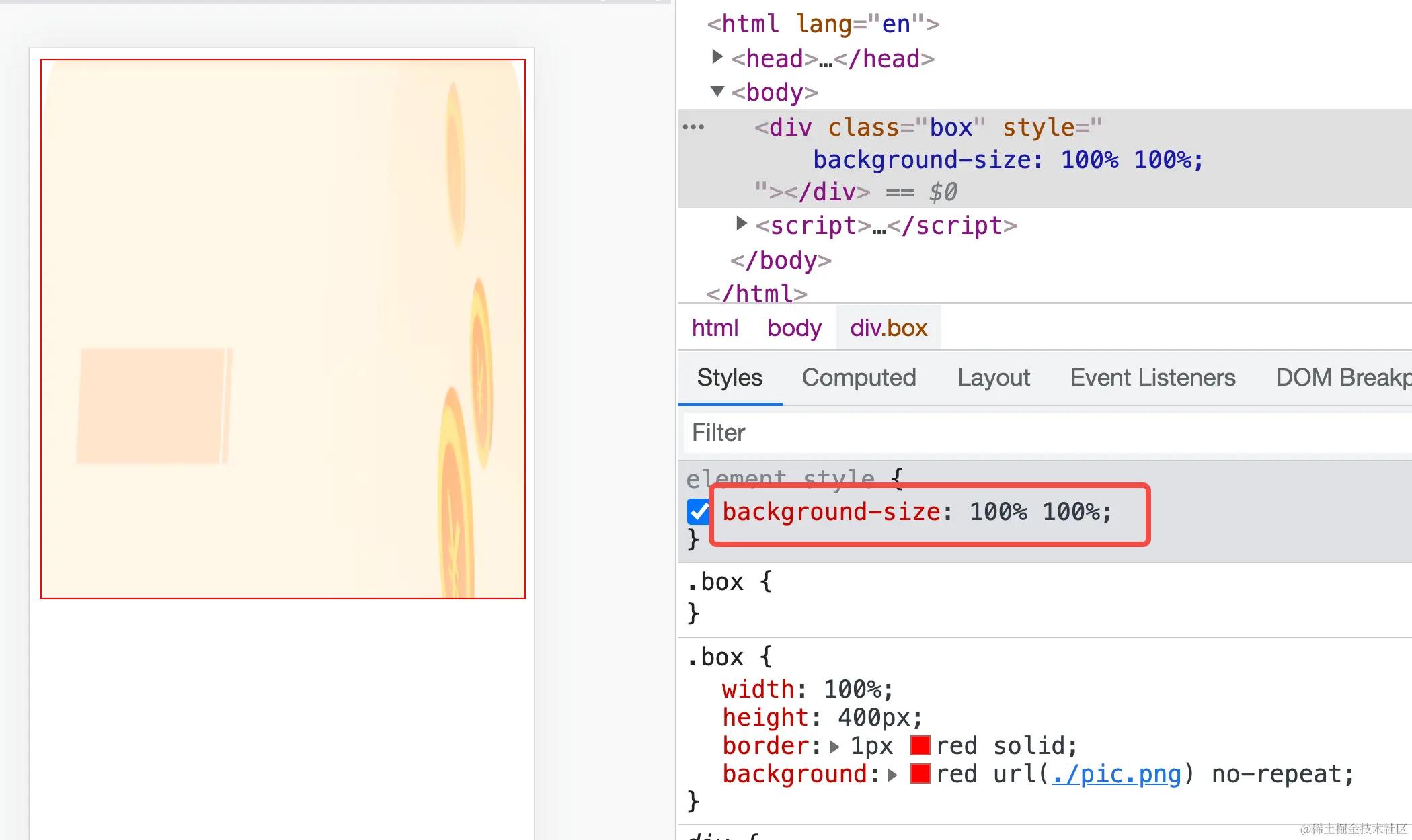
Task: Click the background property name
Action: coord(794,774)
